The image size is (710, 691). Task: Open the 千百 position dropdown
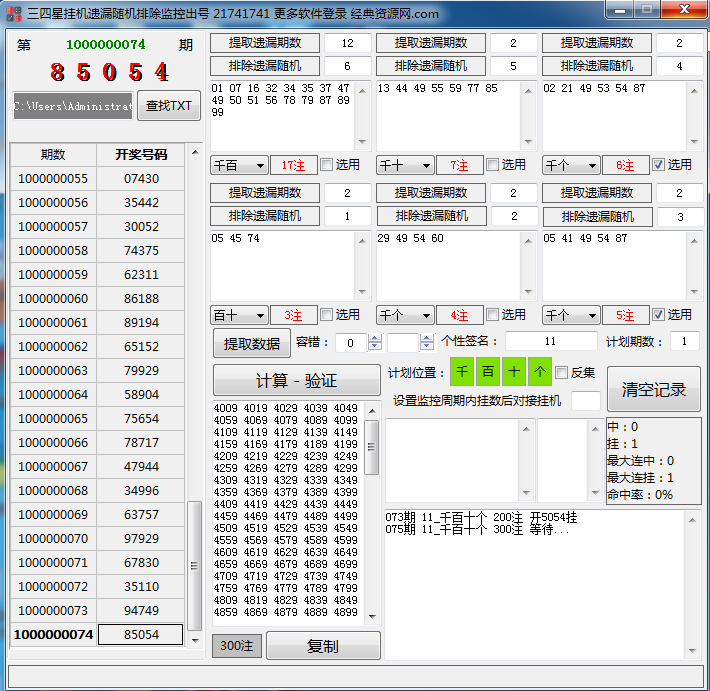[x=240, y=165]
